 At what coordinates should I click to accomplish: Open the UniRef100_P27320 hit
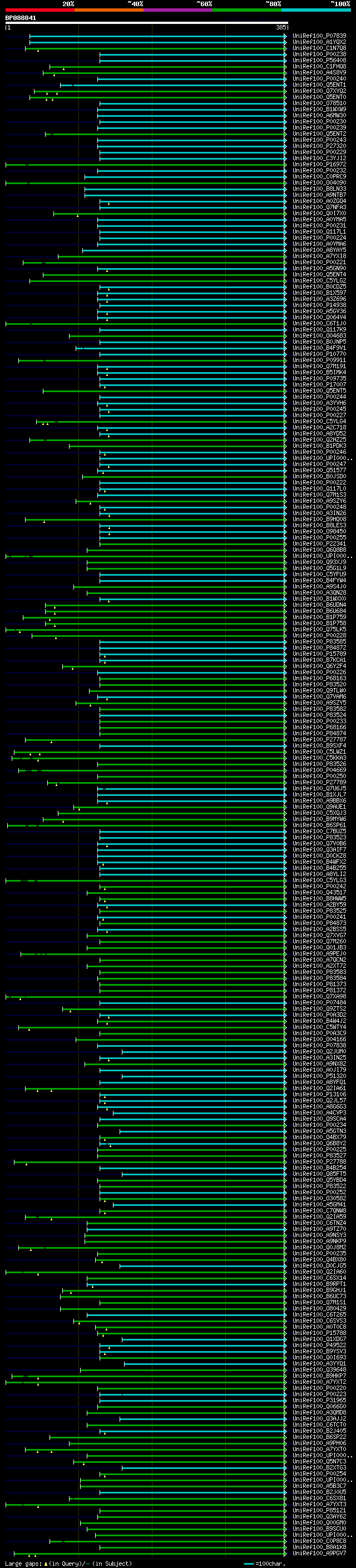click(319, 146)
